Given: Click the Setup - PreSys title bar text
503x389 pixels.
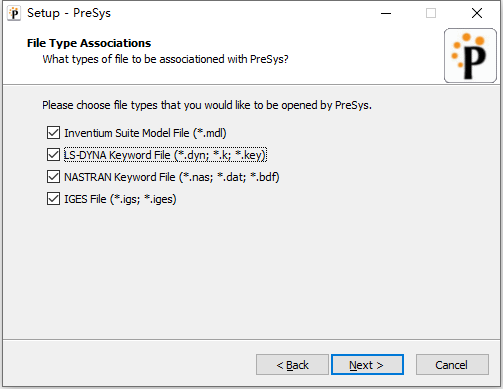Looking at the screenshot, I should 69,13.
